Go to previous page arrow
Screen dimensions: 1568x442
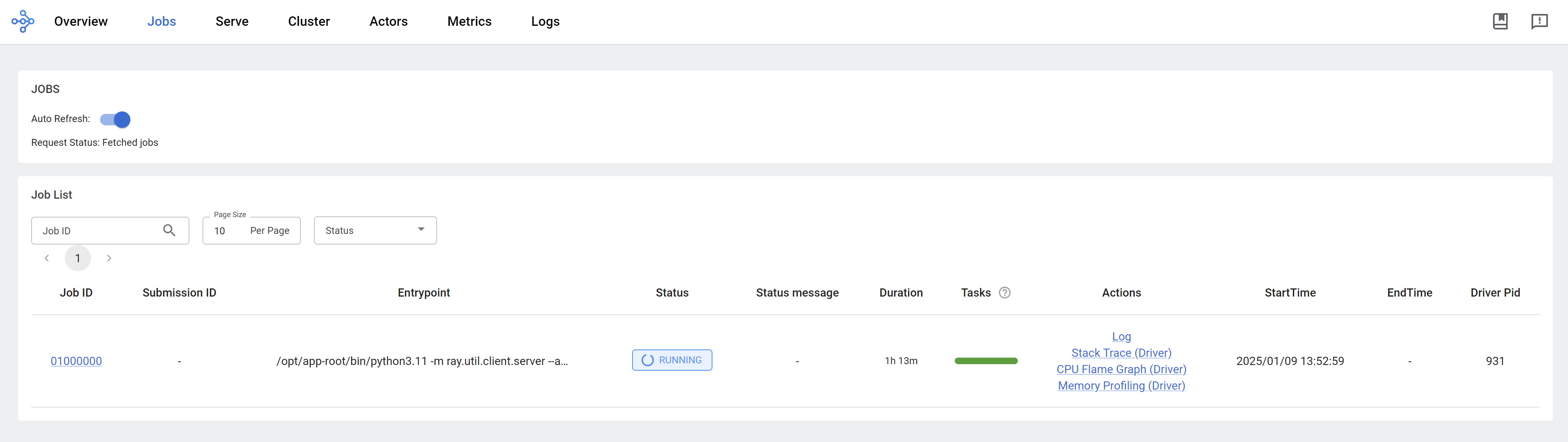(x=47, y=258)
